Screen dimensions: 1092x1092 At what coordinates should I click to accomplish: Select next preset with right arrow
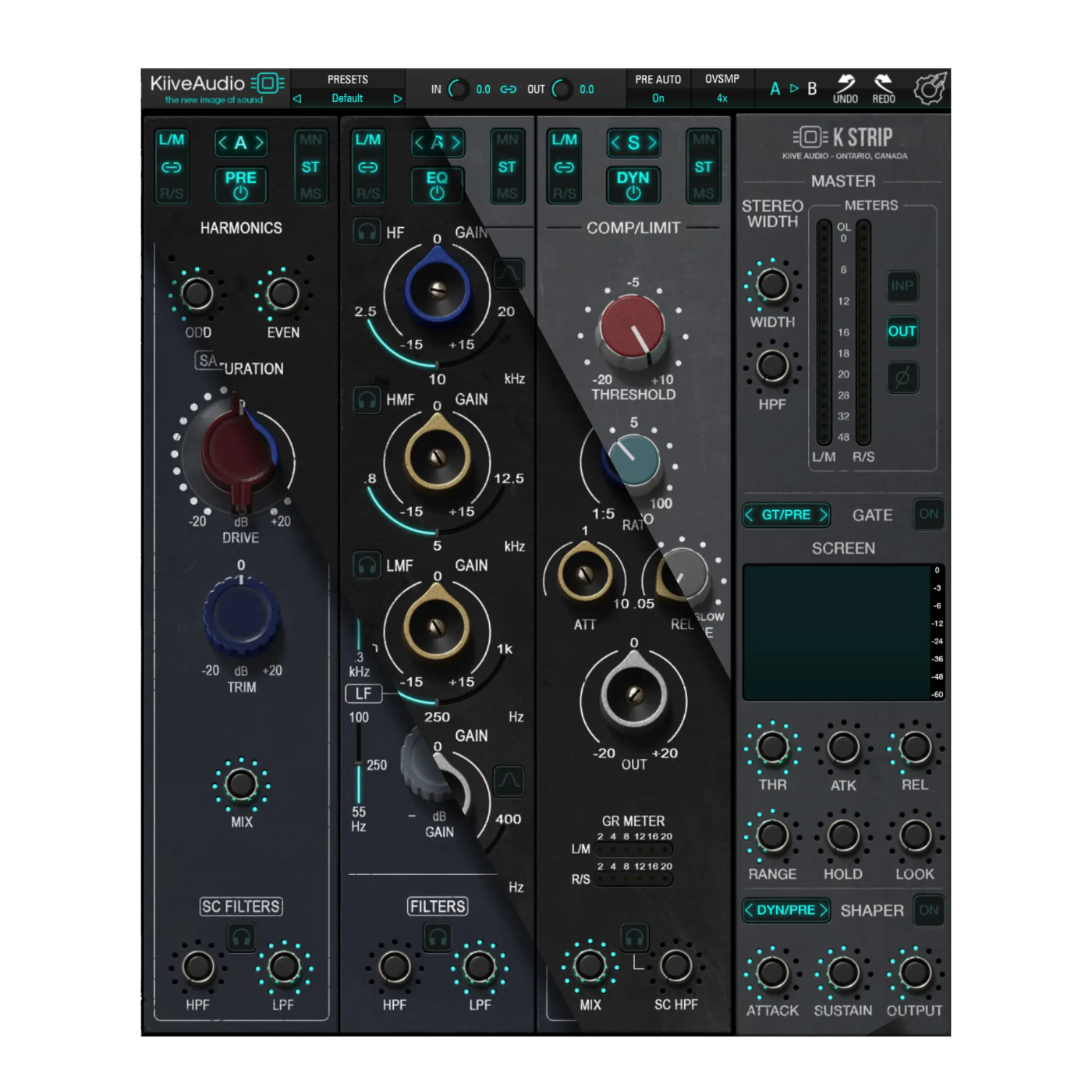point(398,99)
